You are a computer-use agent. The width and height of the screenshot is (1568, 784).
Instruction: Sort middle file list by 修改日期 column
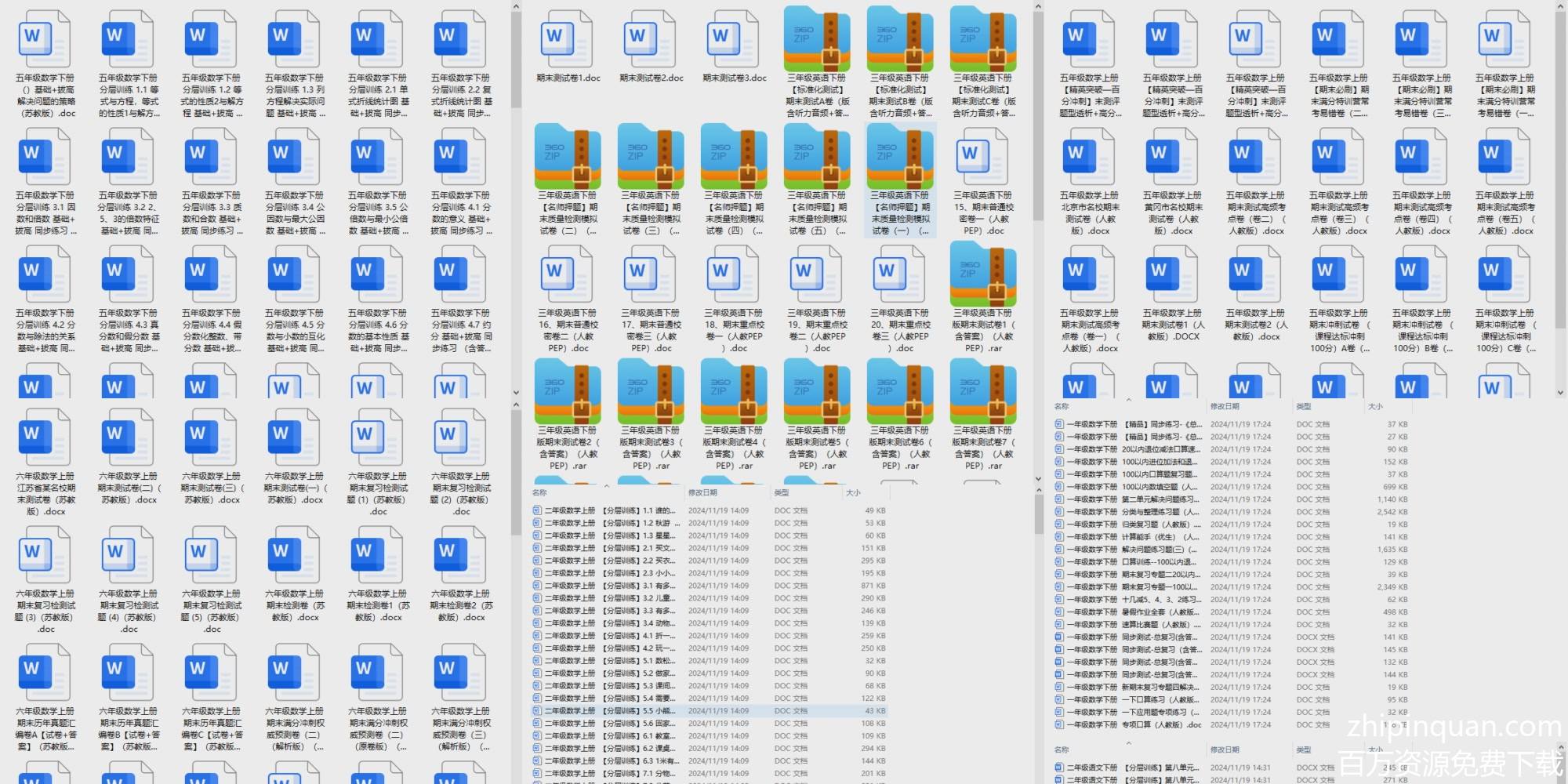tap(702, 493)
